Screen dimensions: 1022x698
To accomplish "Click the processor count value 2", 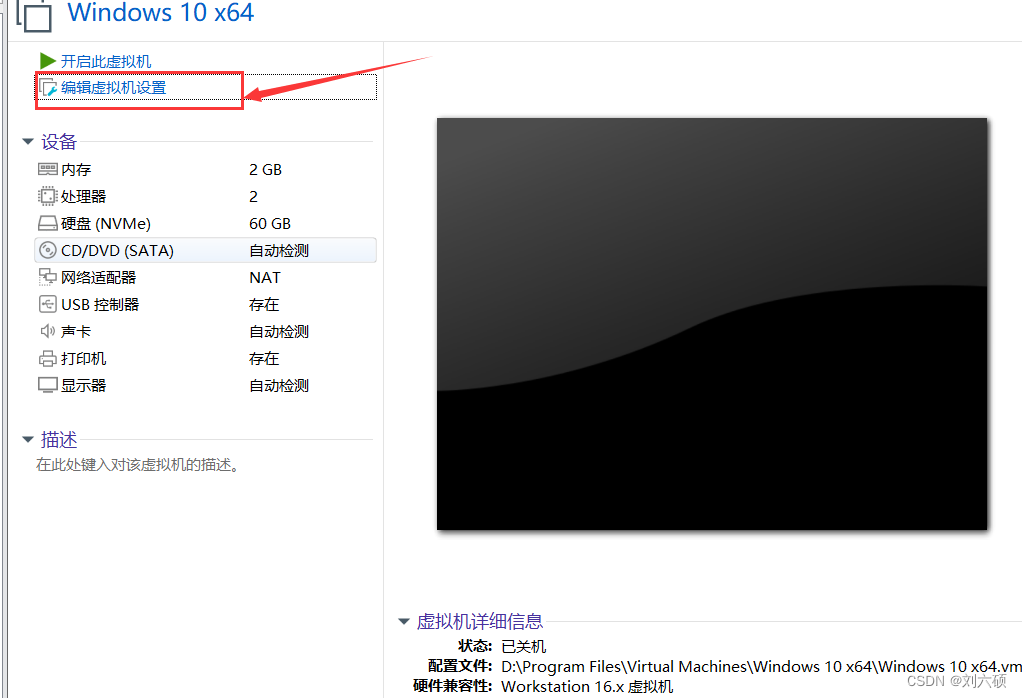I will (x=254, y=196).
